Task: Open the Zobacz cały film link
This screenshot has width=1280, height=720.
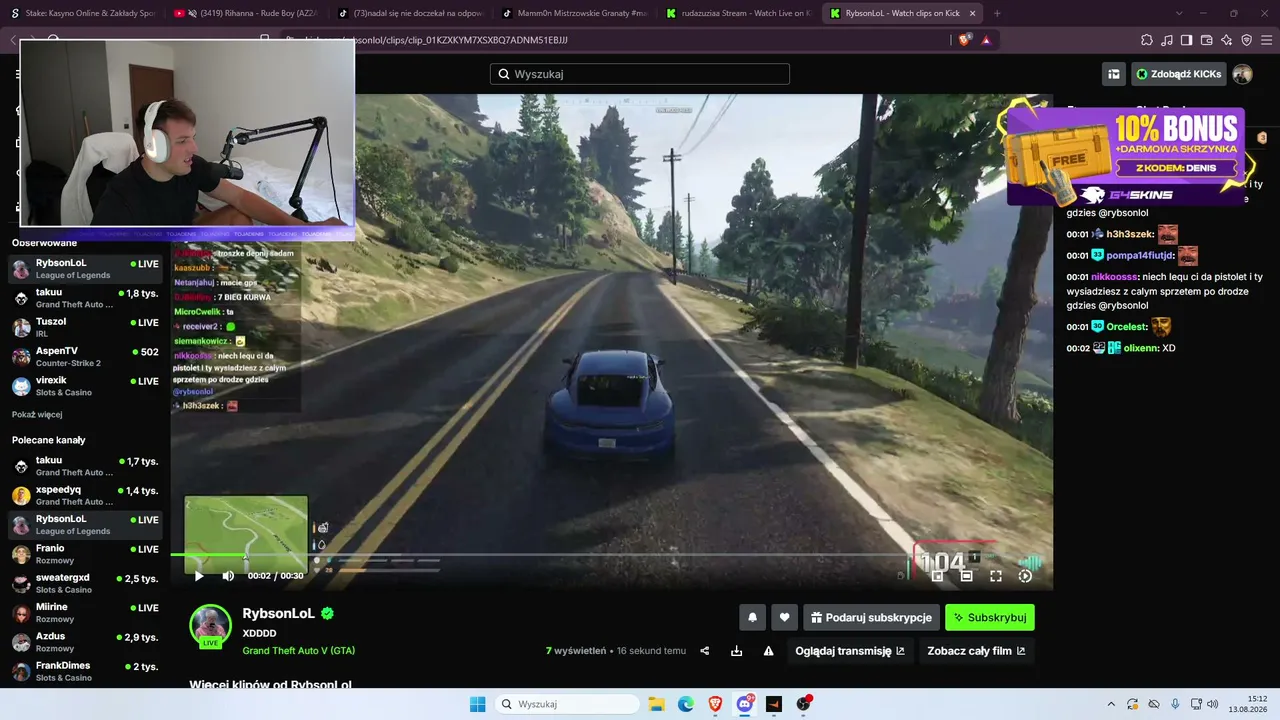Action: click(976, 651)
